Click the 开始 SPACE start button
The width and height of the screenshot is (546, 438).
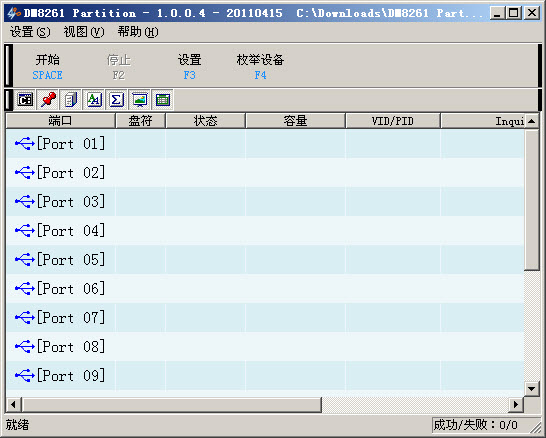point(47,67)
